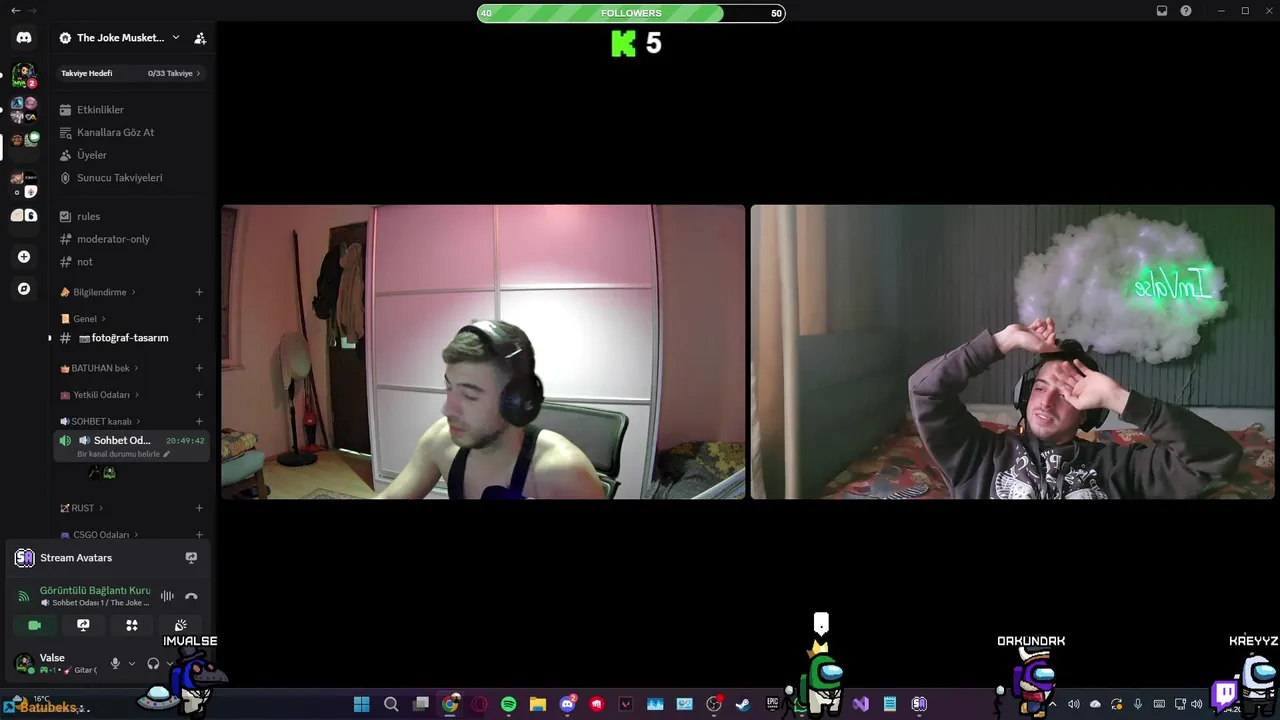
Task: Open Windows taskbar search
Action: 391,704
